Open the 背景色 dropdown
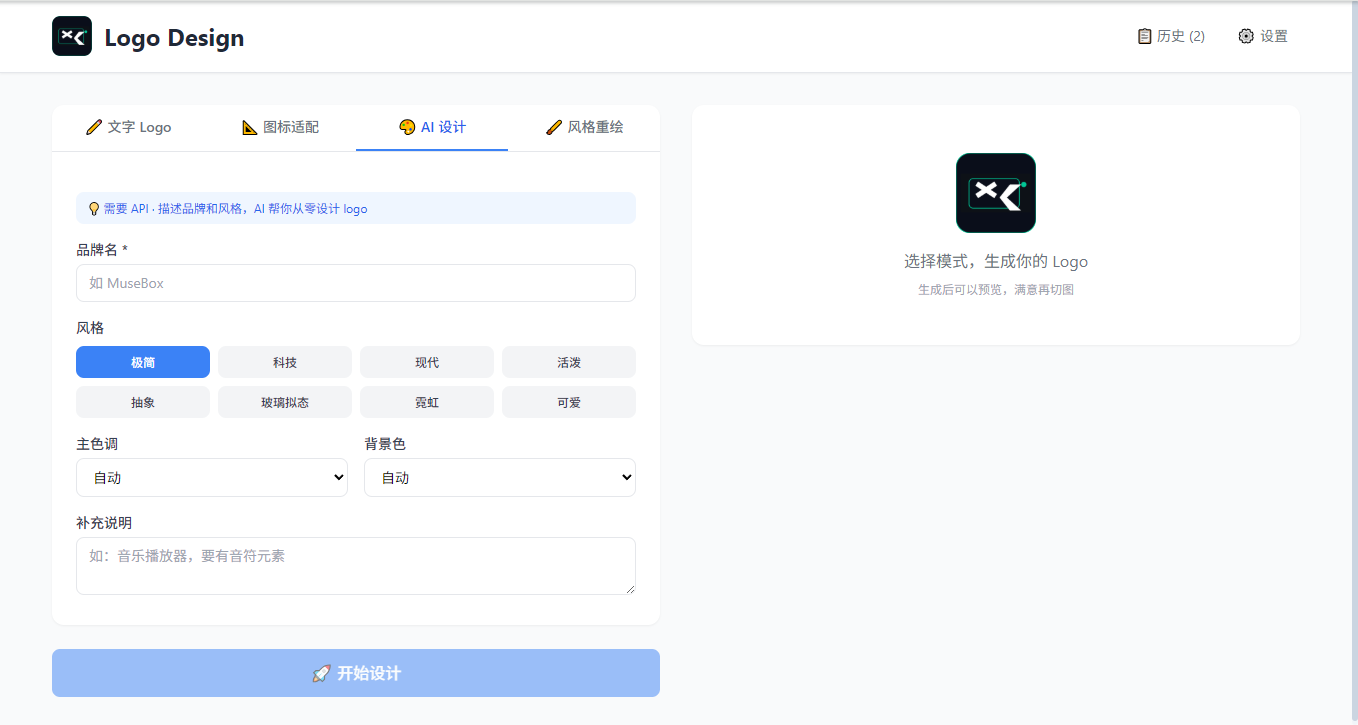The image size is (1358, 725). [x=500, y=477]
